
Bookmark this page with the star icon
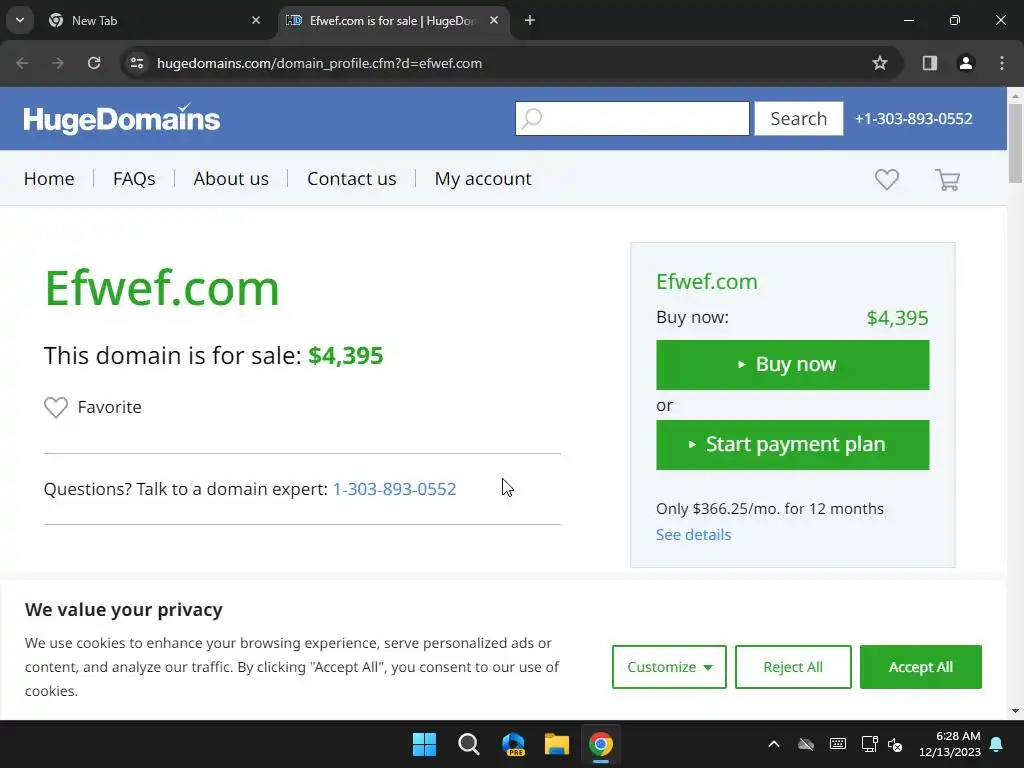[880, 63]
